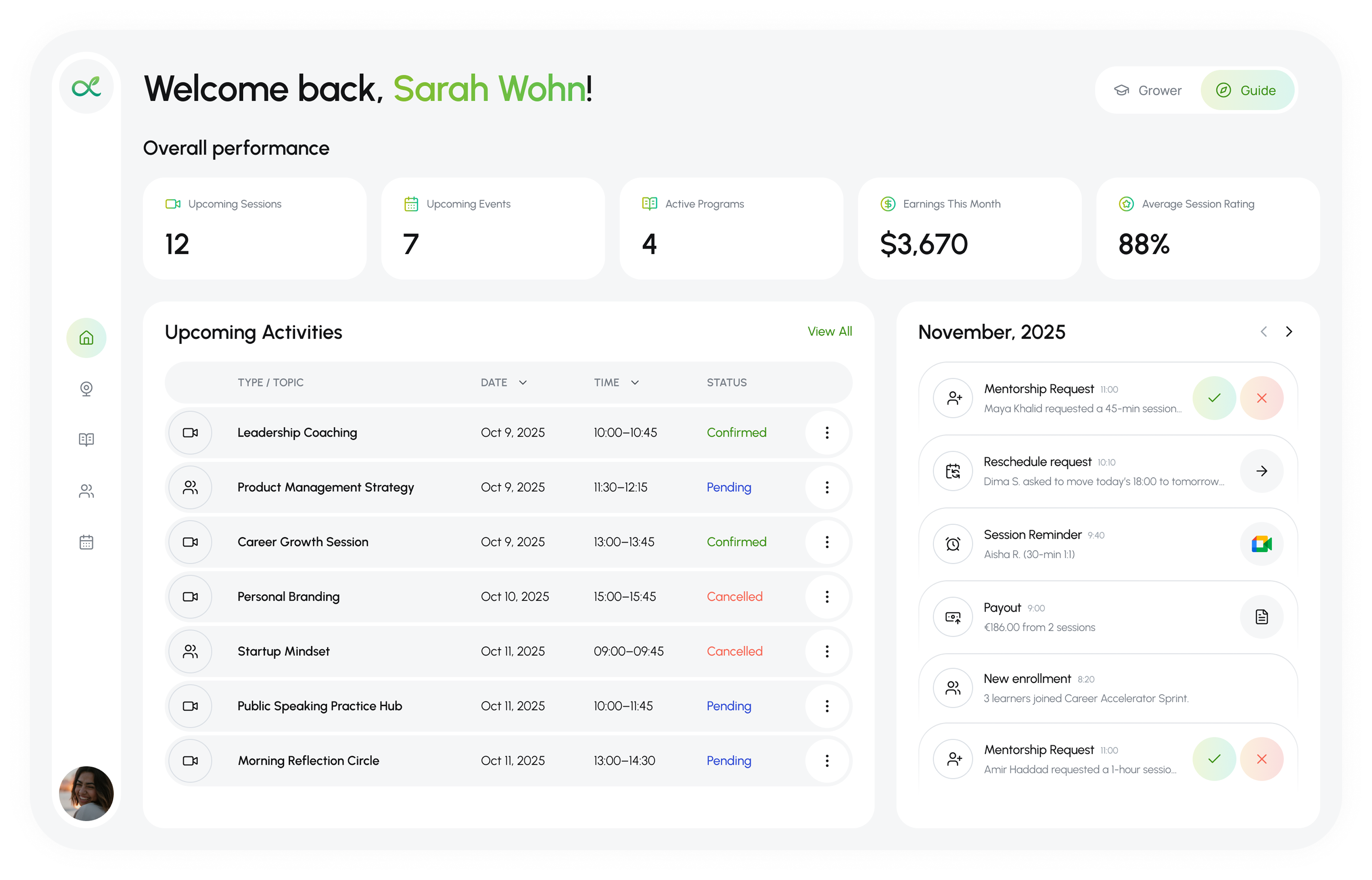Open the webcam sessions sidebar icon
Viewport: 1372px width, 880px height.
(x=86, y=389)
